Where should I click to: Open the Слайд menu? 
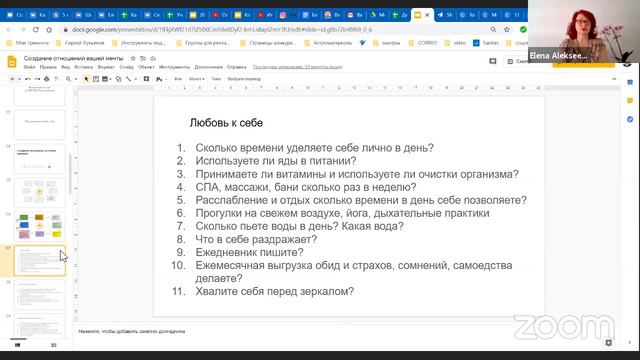pos(127,67)
